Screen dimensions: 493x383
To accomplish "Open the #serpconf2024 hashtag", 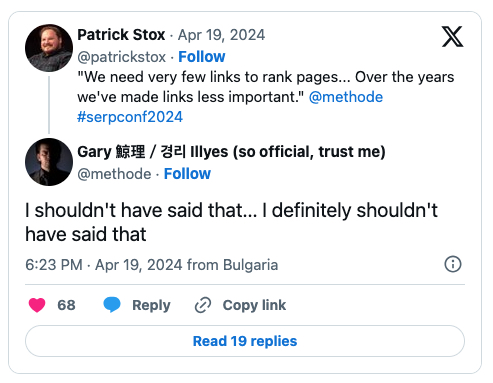I will [x=130, y=117].
